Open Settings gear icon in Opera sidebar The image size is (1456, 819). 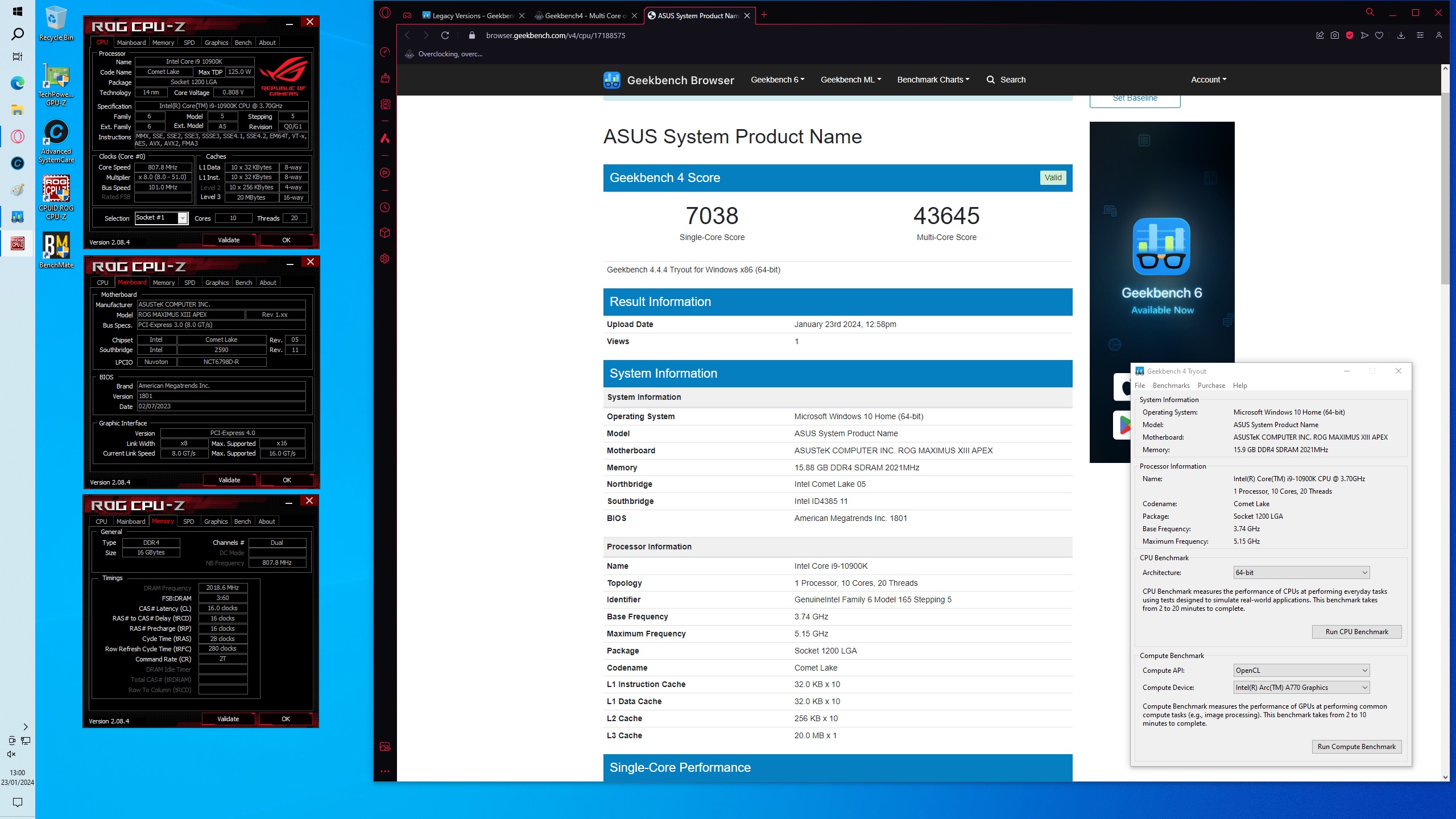pos(385,258)
